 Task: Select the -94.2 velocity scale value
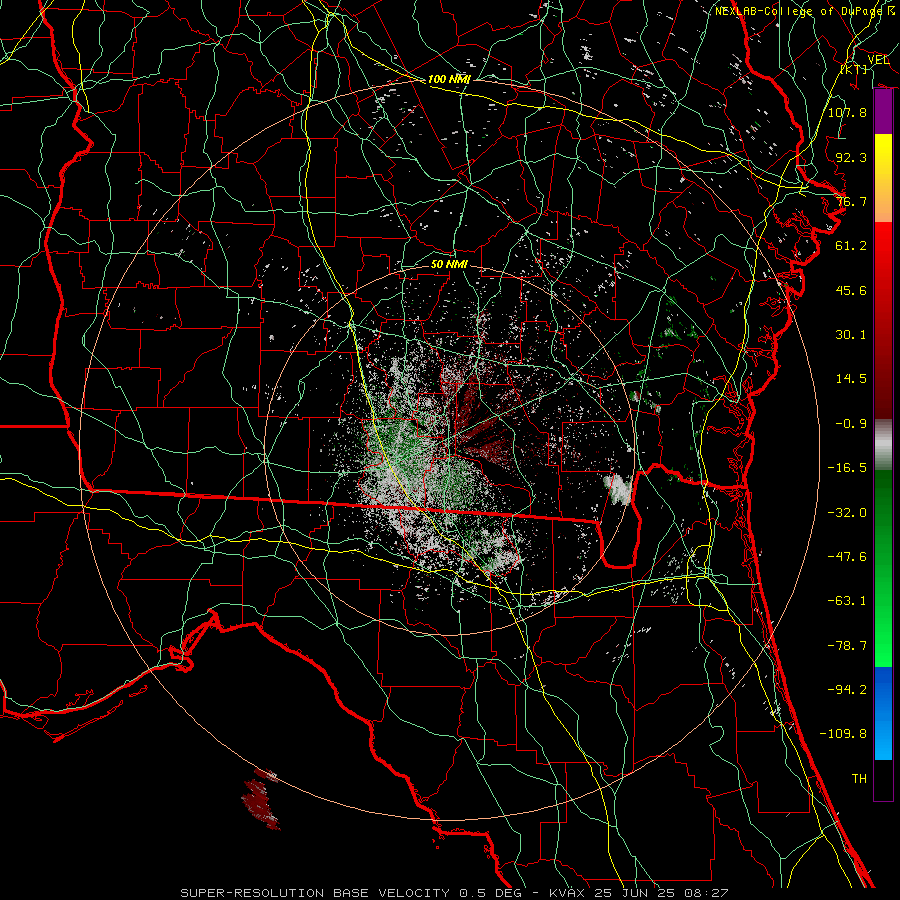[x=847, y=690]
